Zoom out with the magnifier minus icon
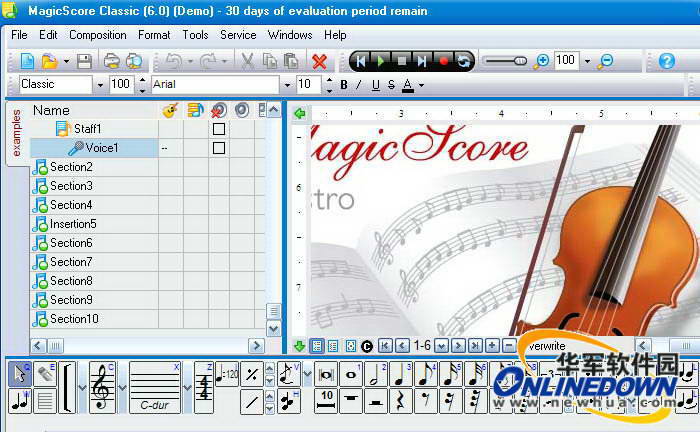700x432 pixels. tap(605, 61)
